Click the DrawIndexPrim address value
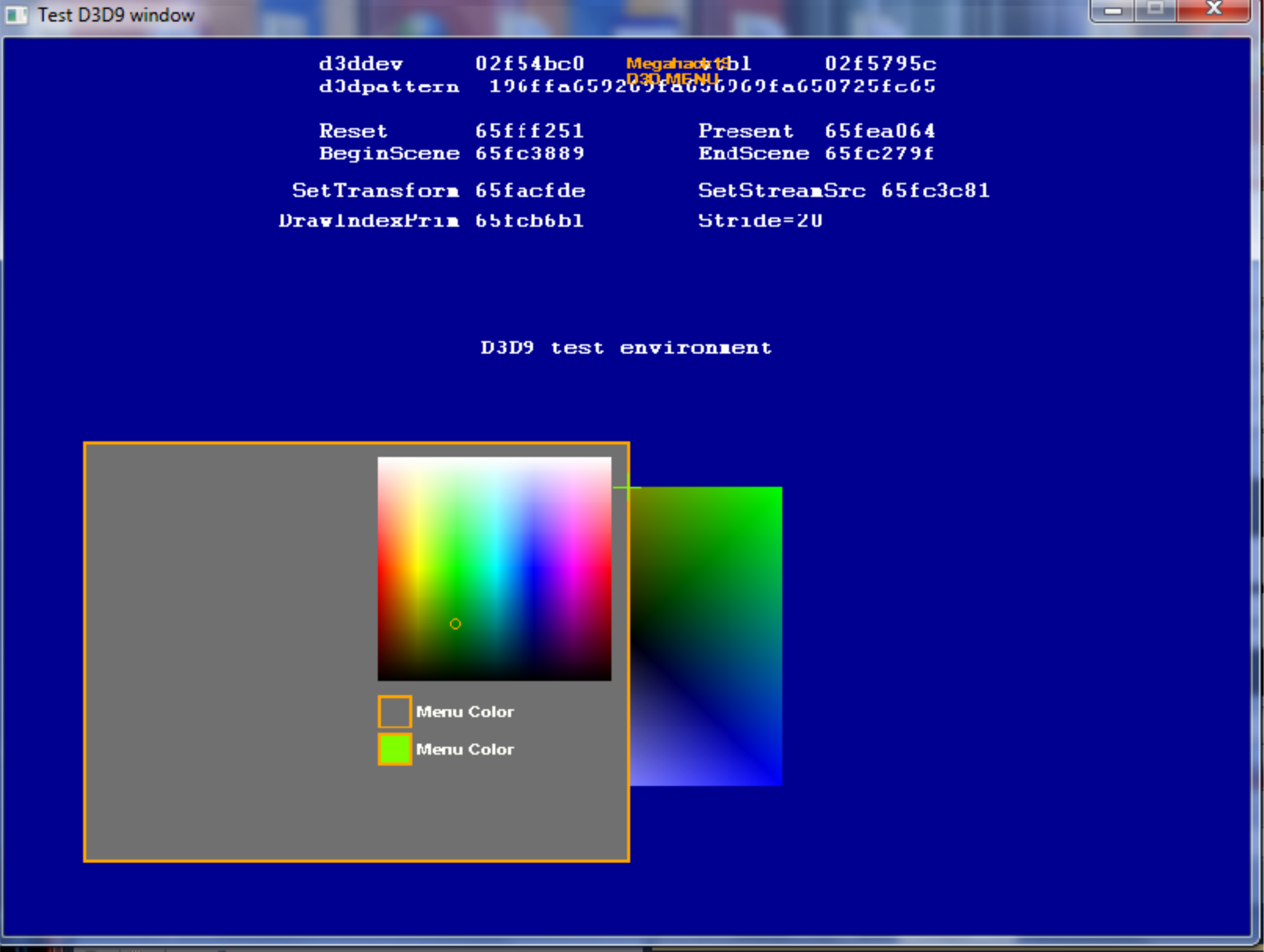 (x=530, y=221)
